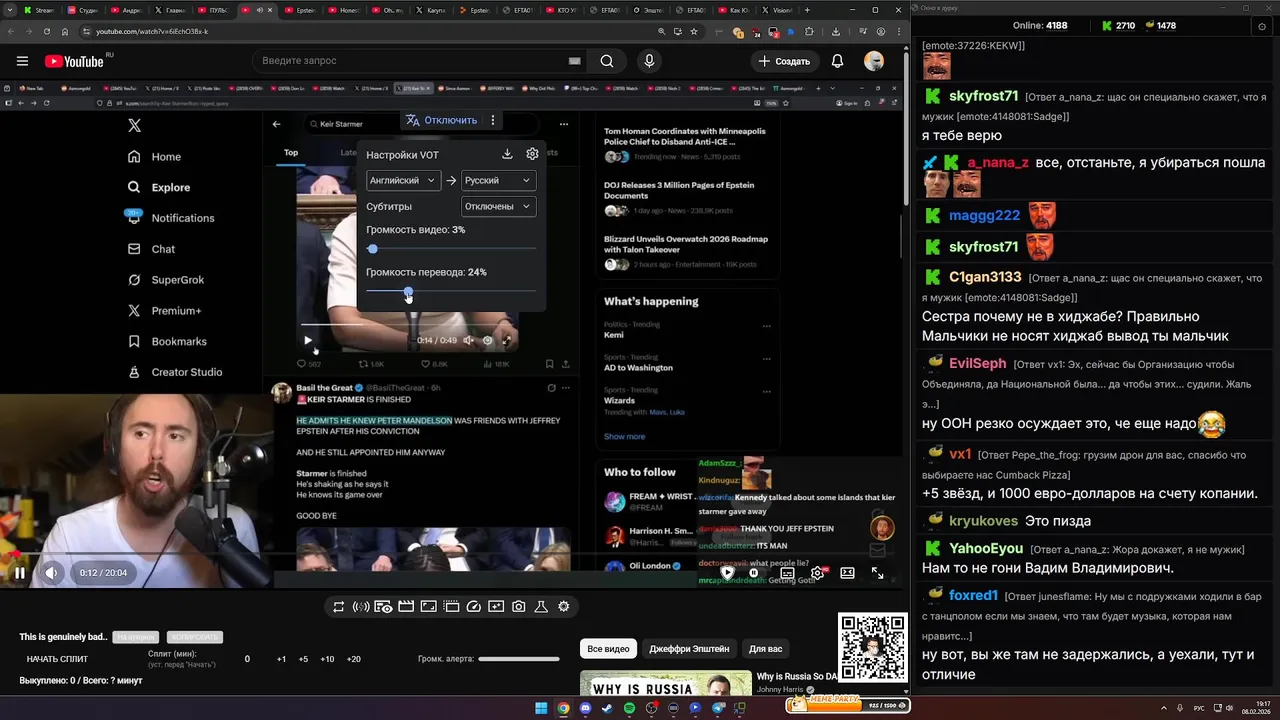Screen dimensions: 1280x720
Task: Pause the YouTube video
Action: tap(19, 573)
